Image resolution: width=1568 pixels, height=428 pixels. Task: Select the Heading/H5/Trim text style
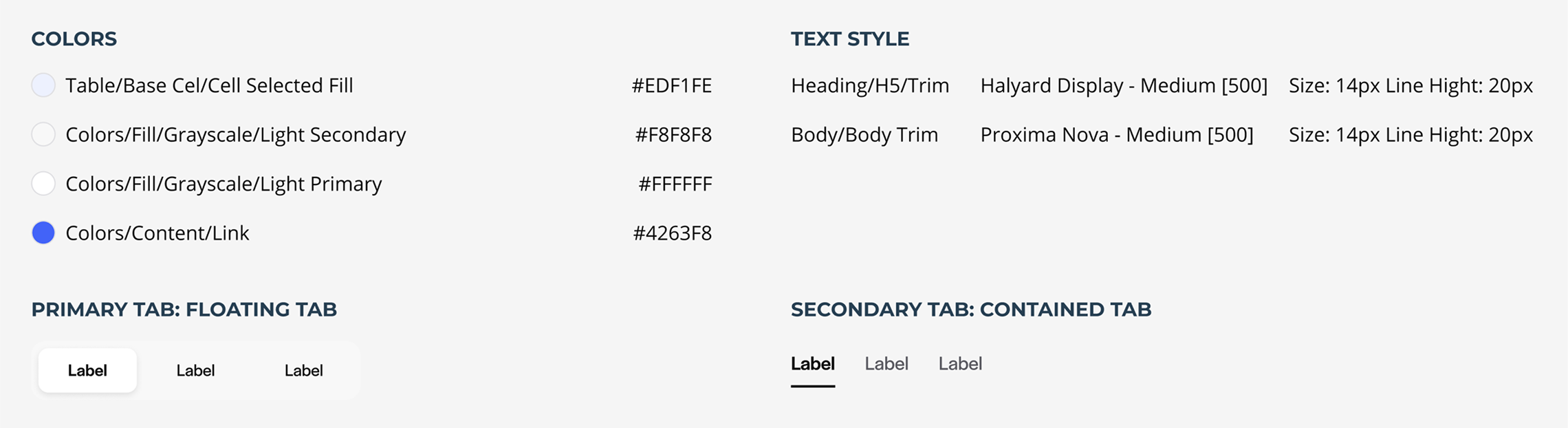[x=870, y=85]
